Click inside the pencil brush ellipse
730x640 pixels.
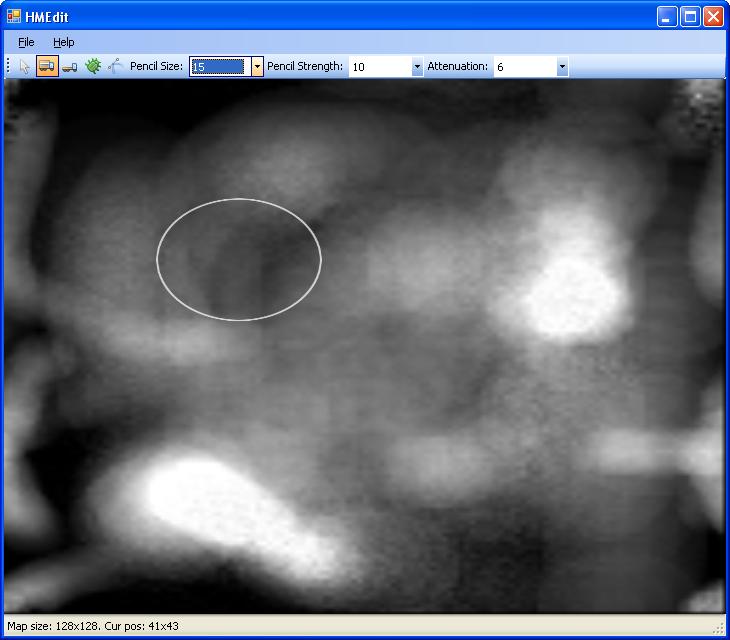click(x=239, y=260)
